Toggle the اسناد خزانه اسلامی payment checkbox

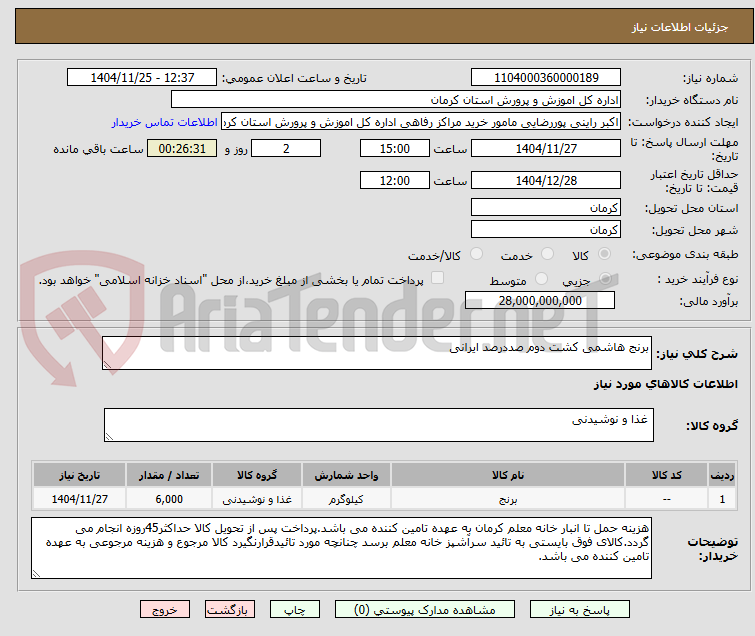coord(437,278)
